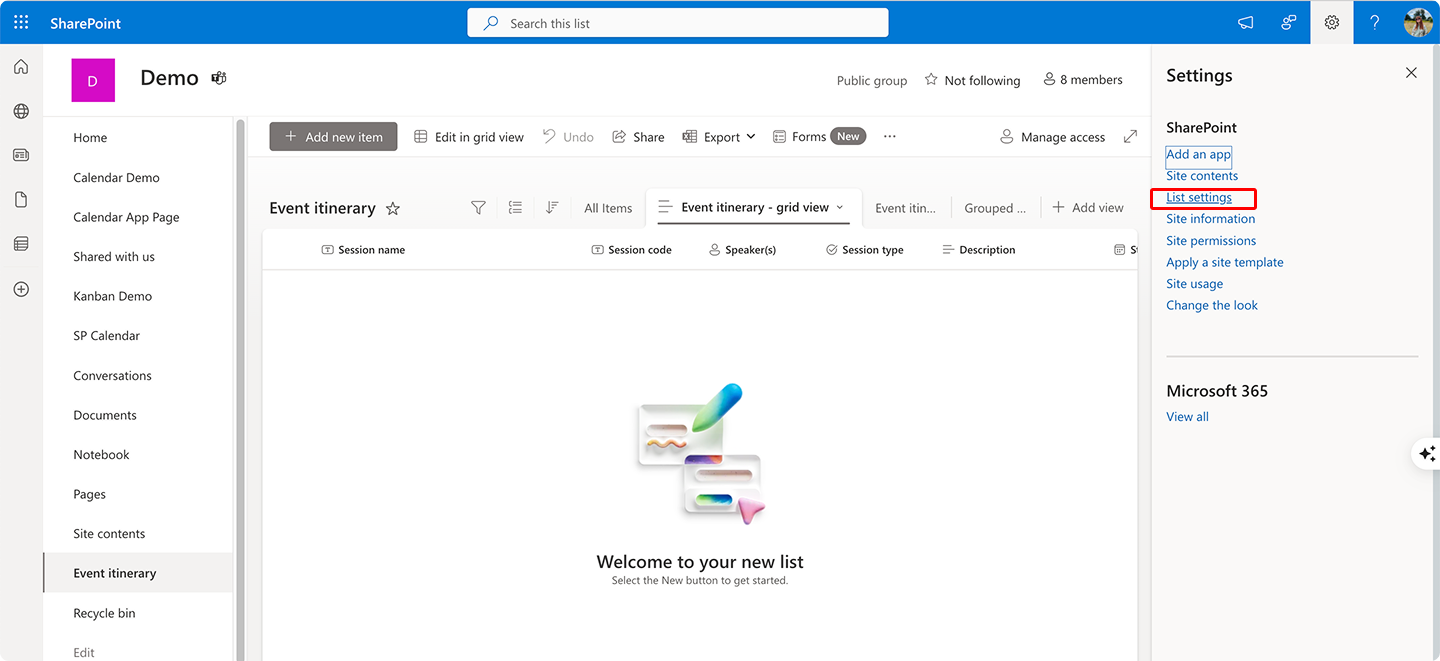Open List settings link
The height and width of the screenshot is (661, 1440).
tap(1199, 198)
